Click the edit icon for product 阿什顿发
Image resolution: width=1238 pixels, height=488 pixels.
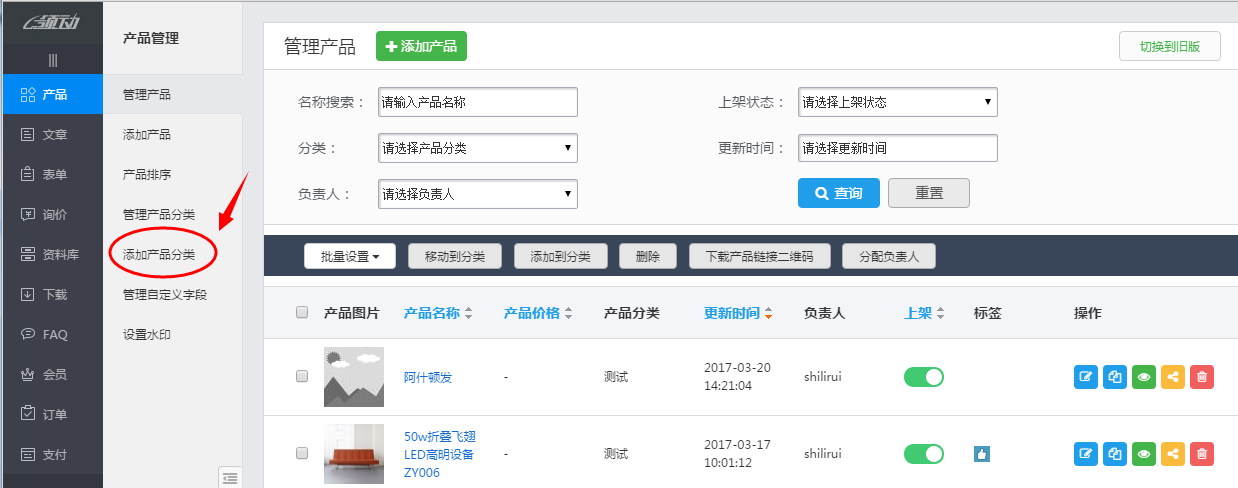click(1086, 377)
